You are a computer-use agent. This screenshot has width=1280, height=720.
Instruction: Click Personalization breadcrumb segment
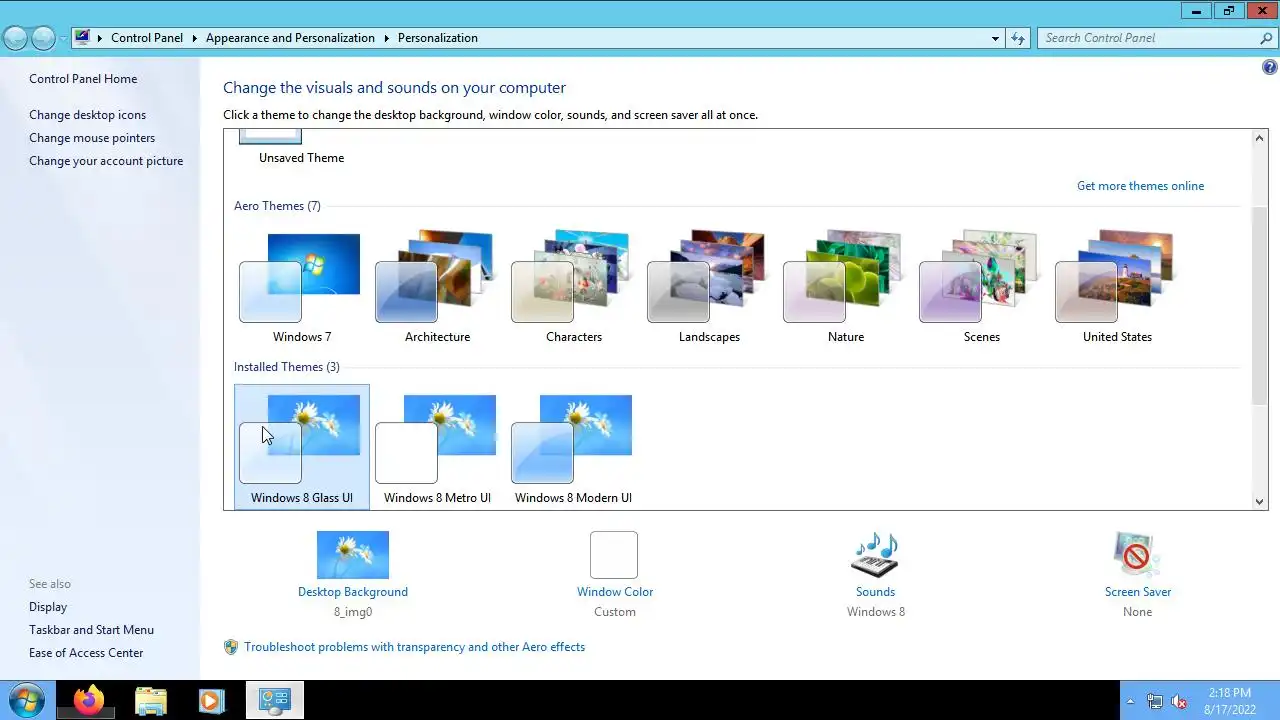[438, 38]
